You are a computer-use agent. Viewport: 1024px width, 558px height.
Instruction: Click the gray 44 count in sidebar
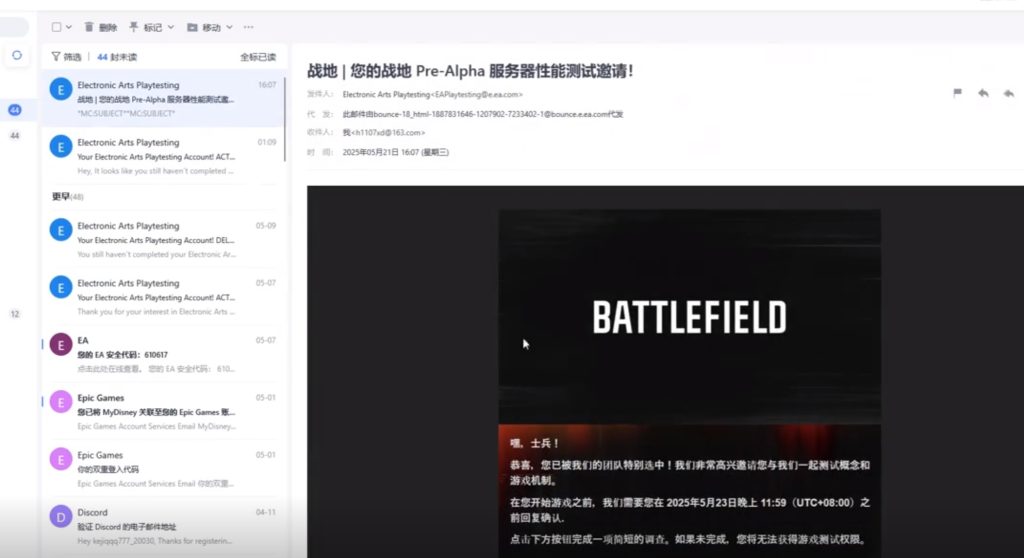click(14, 136)
